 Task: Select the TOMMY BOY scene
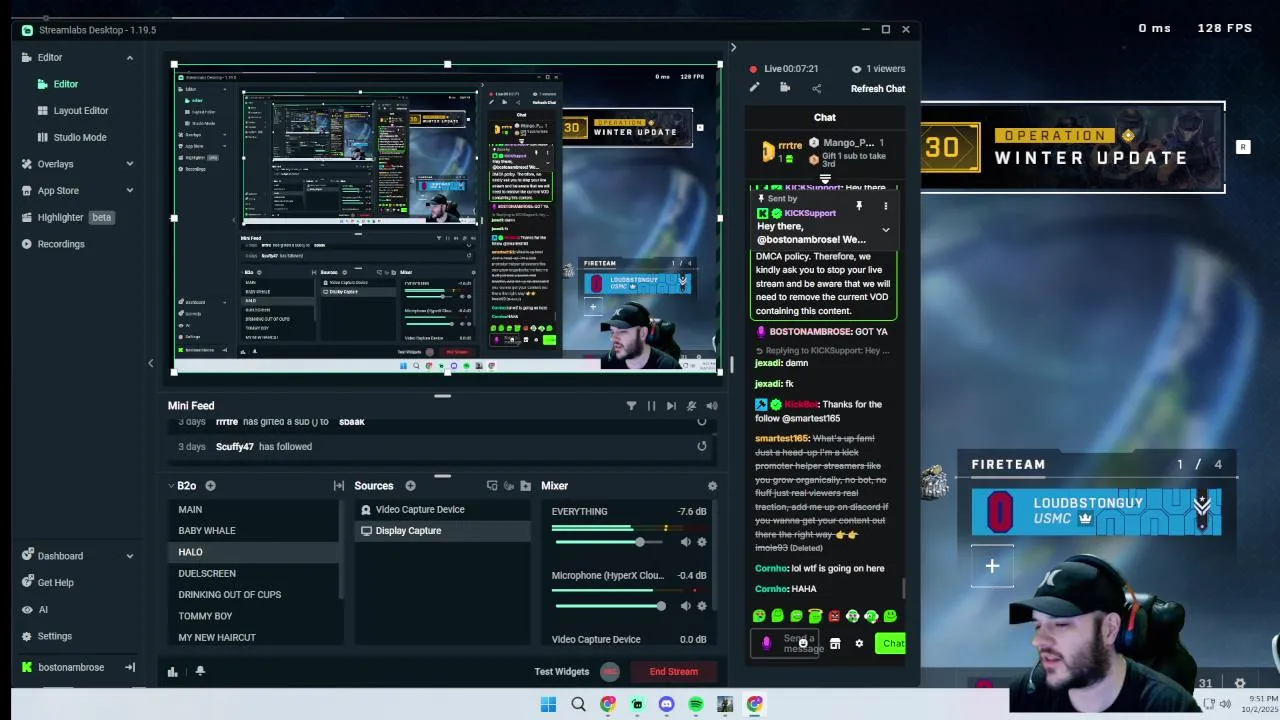pos(255,616)
